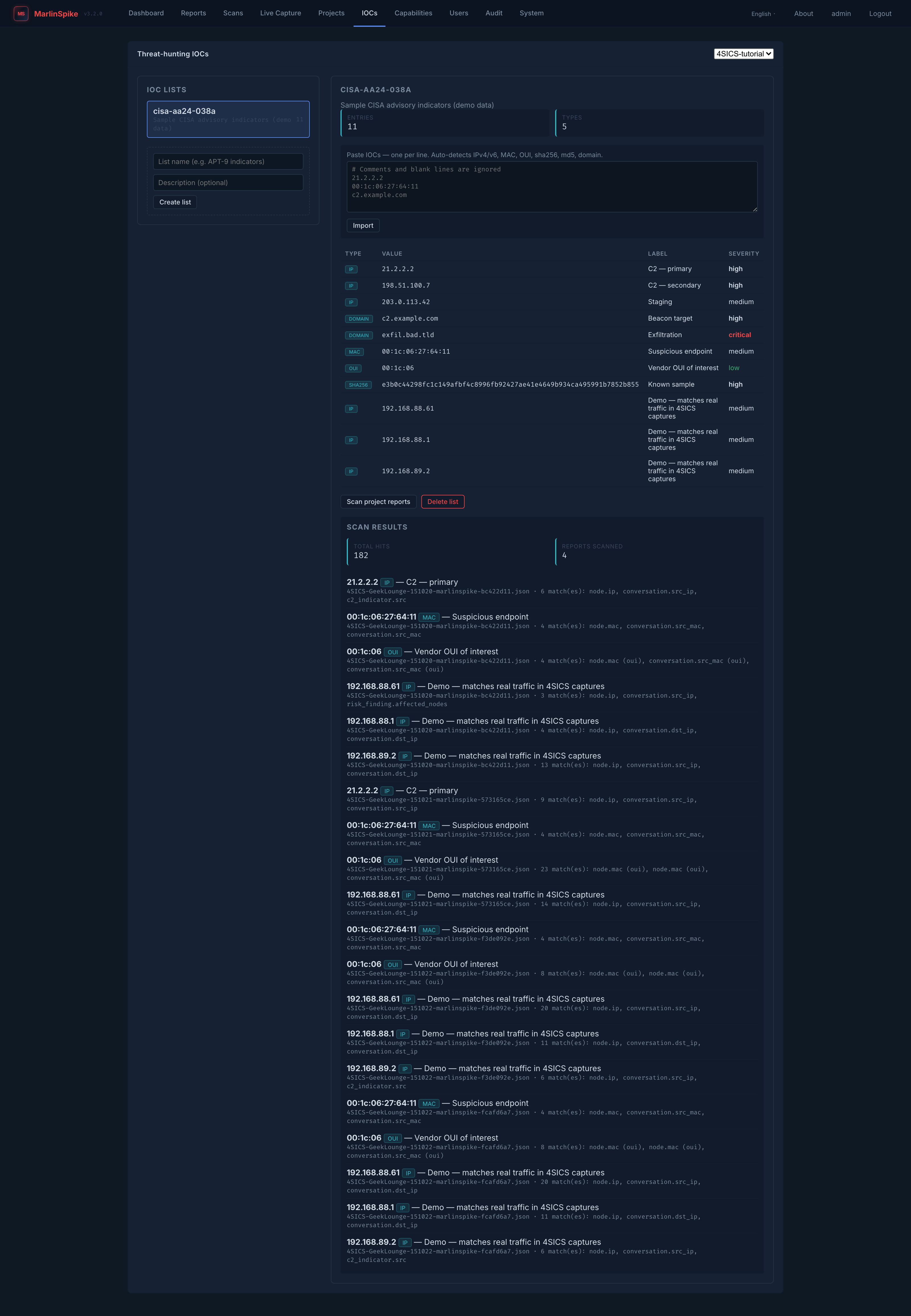Open the Audit page
The image size is (911, 1316).
[x=494, y=13]
